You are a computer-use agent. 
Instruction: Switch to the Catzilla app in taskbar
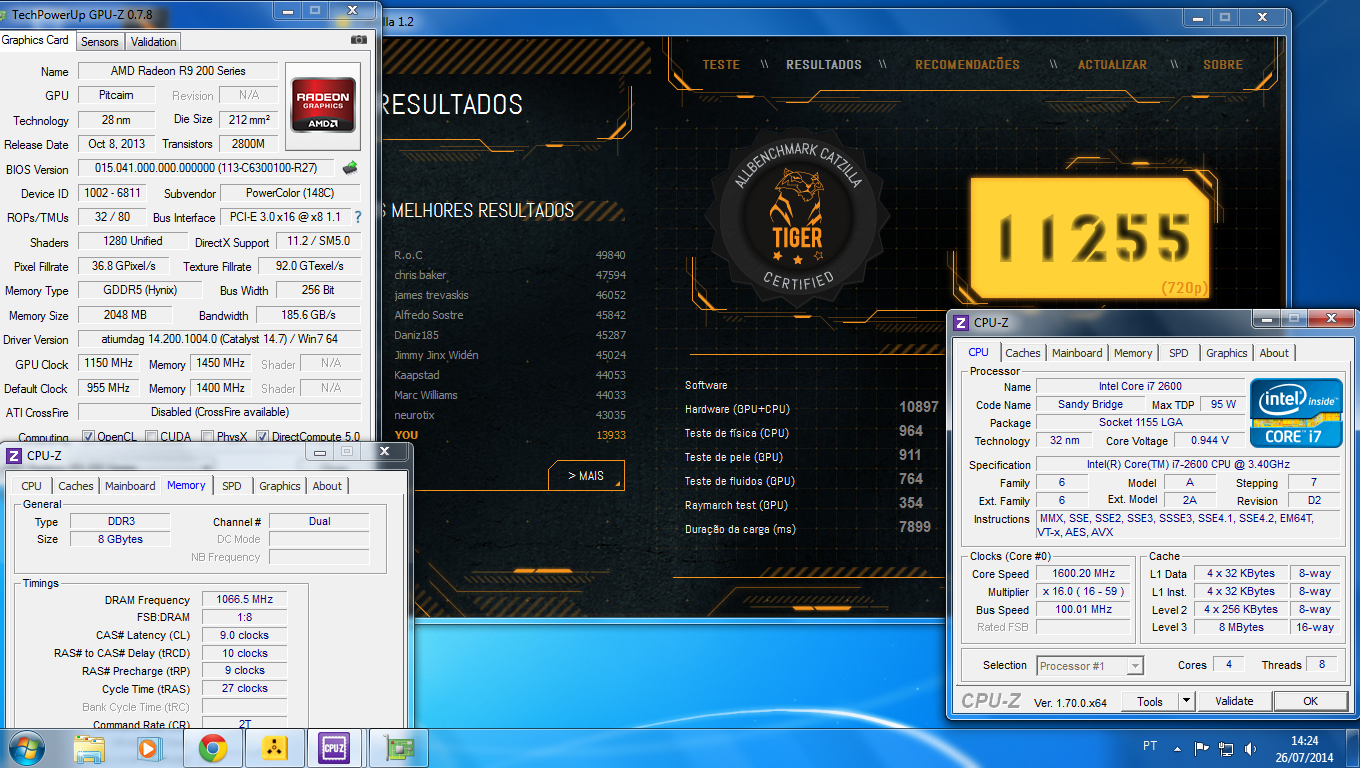272,748
